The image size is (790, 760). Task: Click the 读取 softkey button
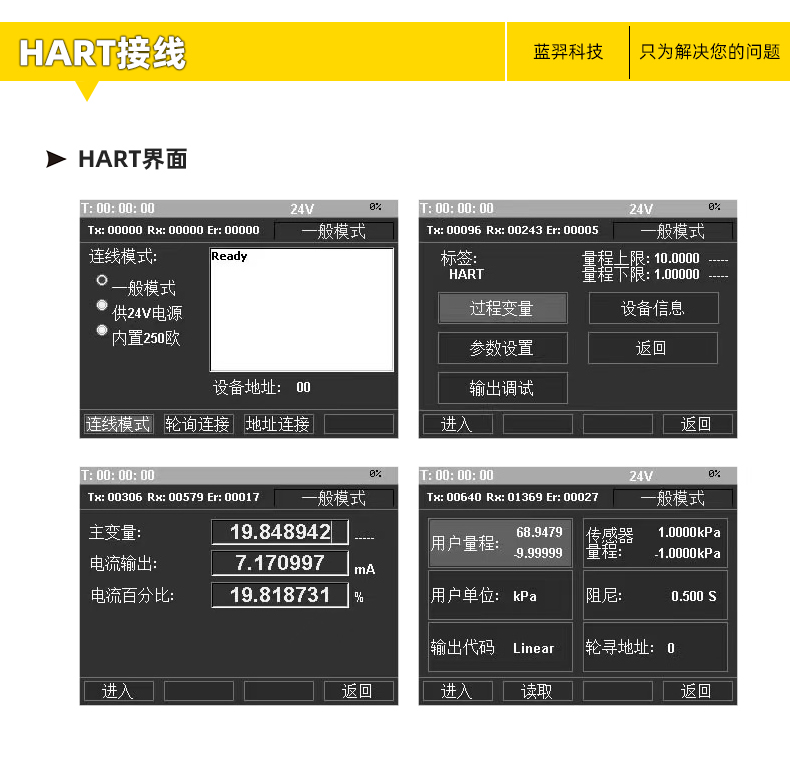[538, 691]
